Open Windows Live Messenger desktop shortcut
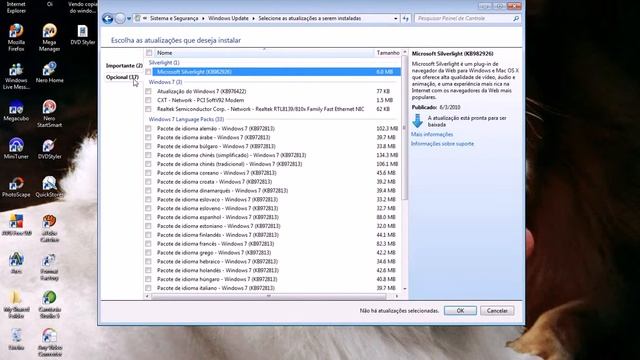 coord(16,76)
